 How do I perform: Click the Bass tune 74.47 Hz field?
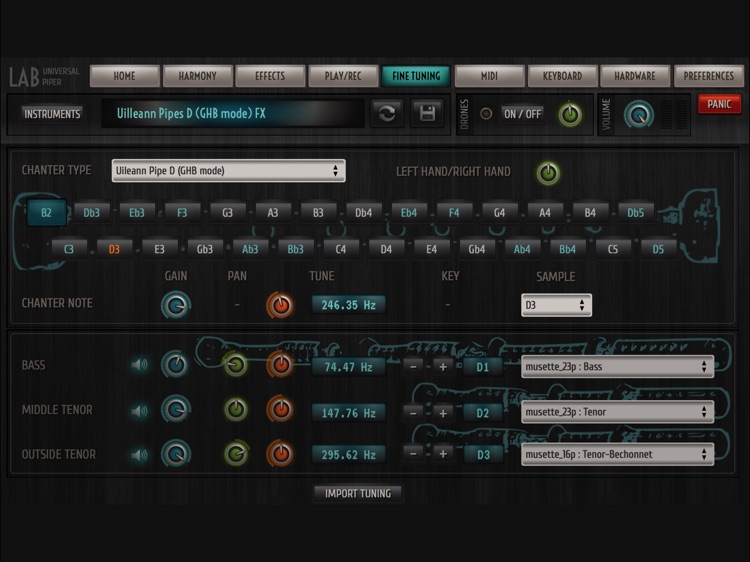click(x=349, y=367)
